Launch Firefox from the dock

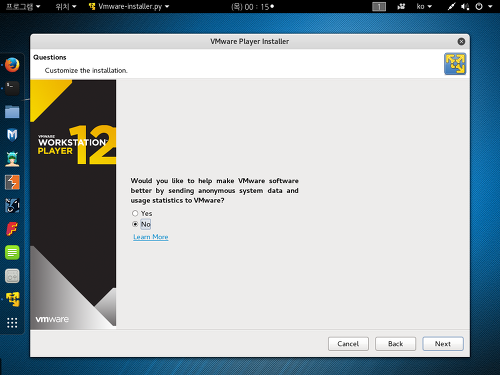click(x=12, y=65)
